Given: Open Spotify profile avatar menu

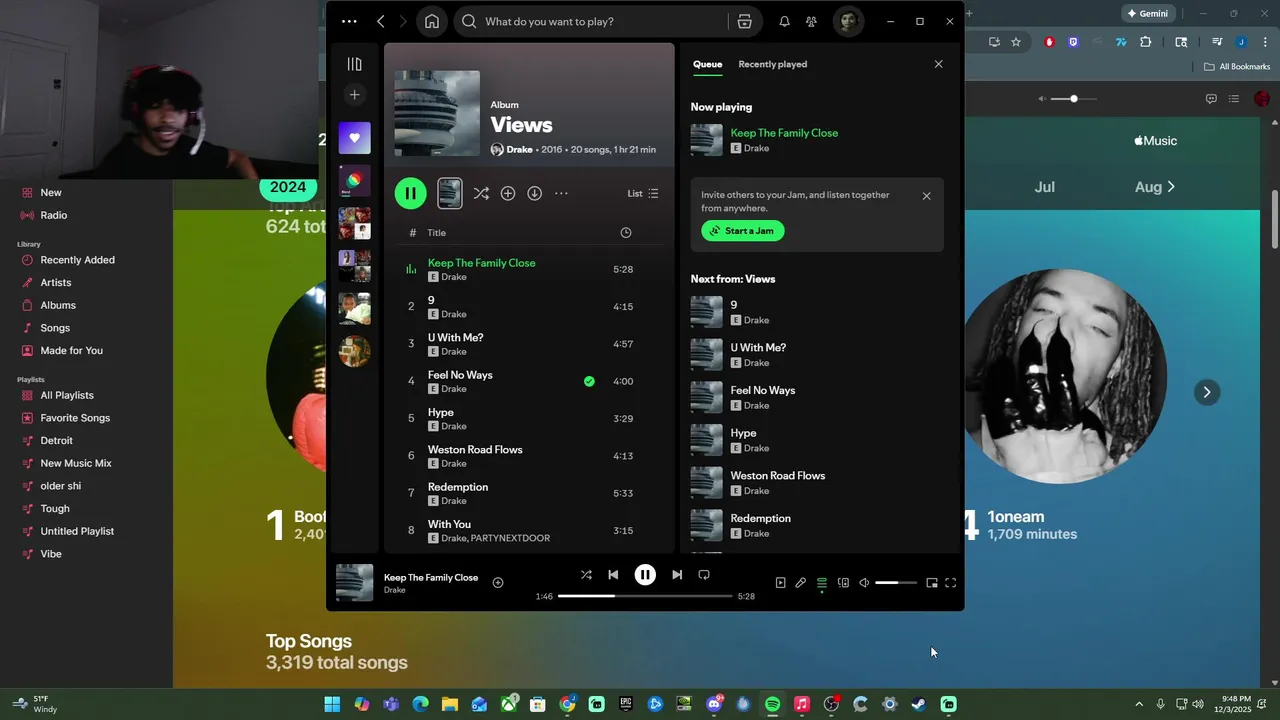Looking at the screenshot, I should tap(848, 21).
